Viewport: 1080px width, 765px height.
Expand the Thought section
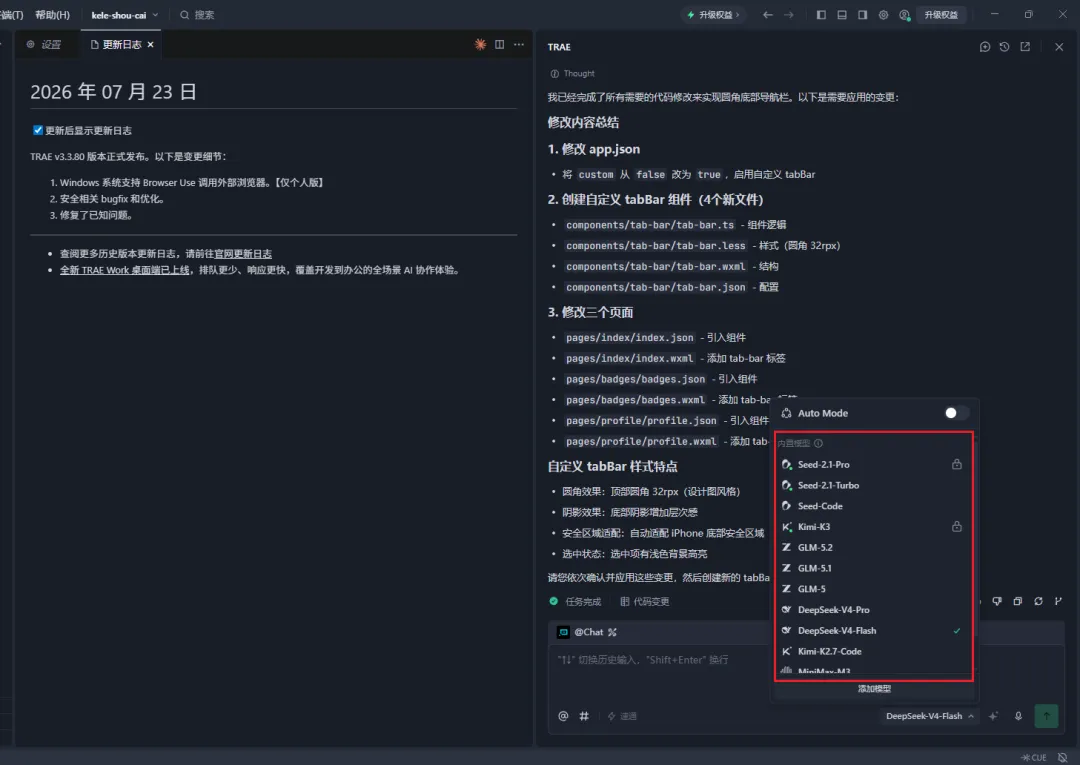pos(572,74)
